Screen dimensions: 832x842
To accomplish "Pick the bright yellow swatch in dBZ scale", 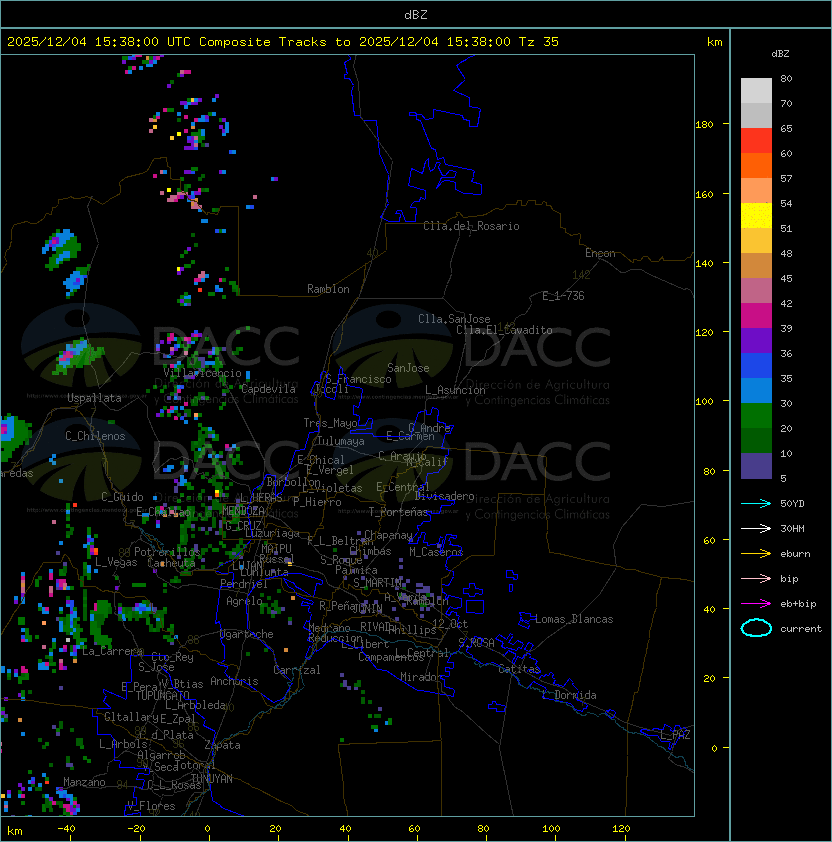I will (x=756, y=216).
